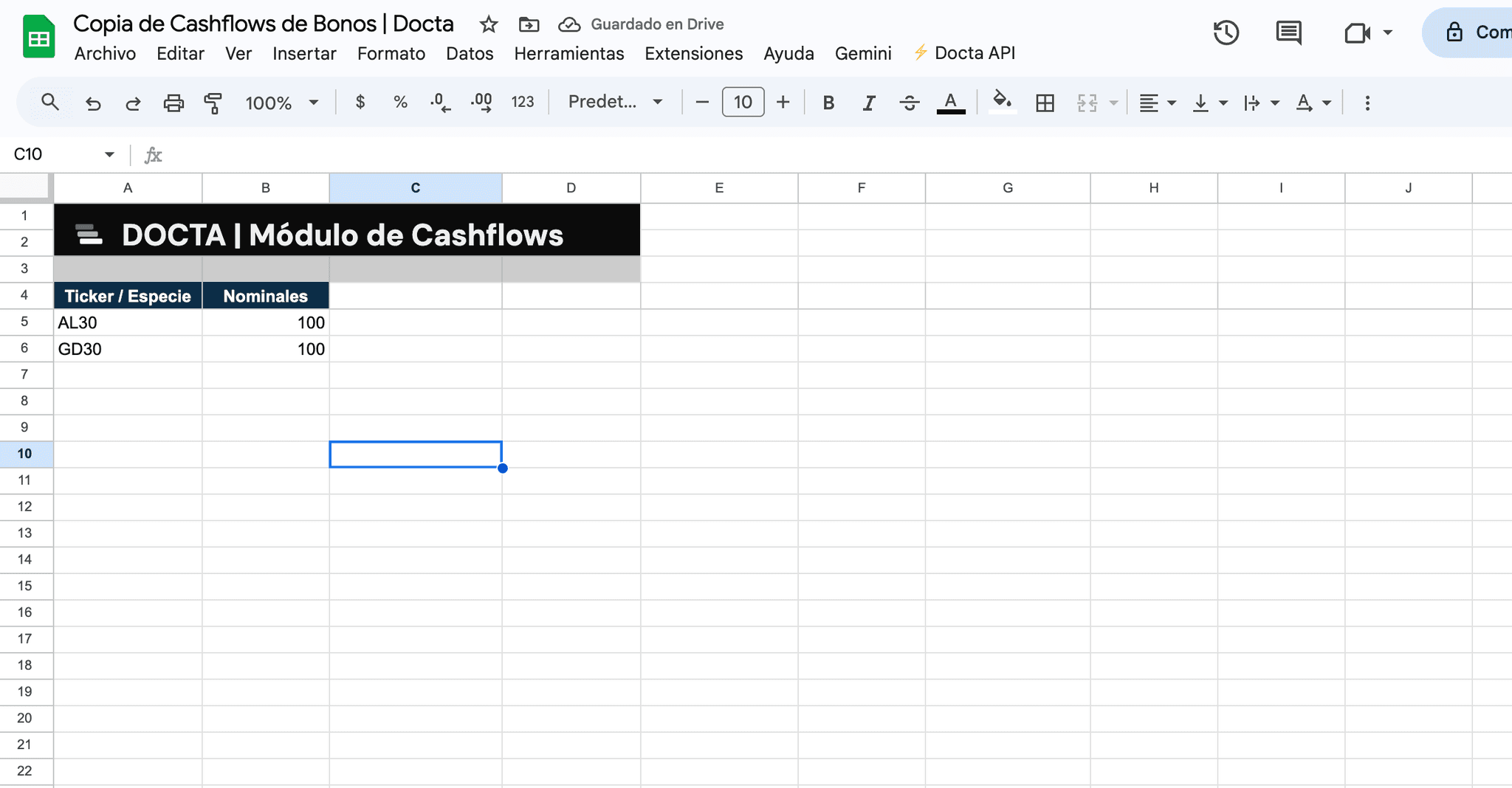
Task: Select the Nominales header cell
Action: pos(266,296)
